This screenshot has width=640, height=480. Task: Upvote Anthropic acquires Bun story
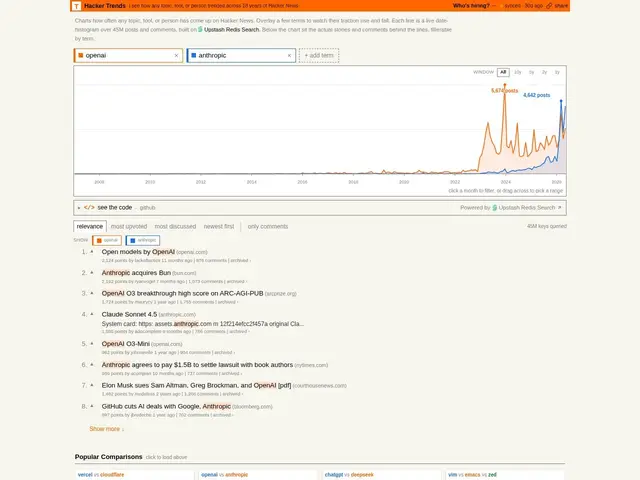point(92,273)
